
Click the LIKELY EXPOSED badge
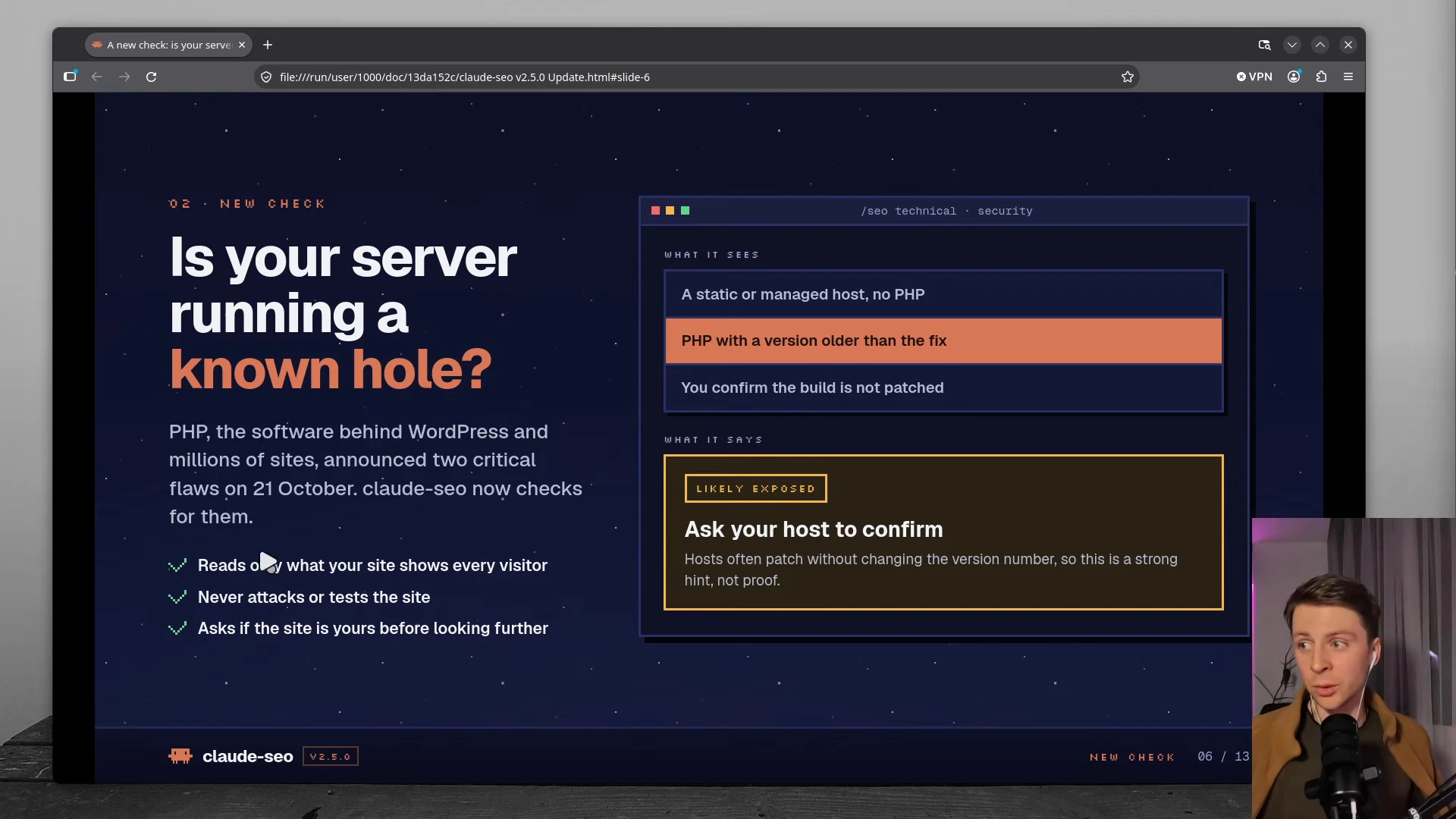755,488
